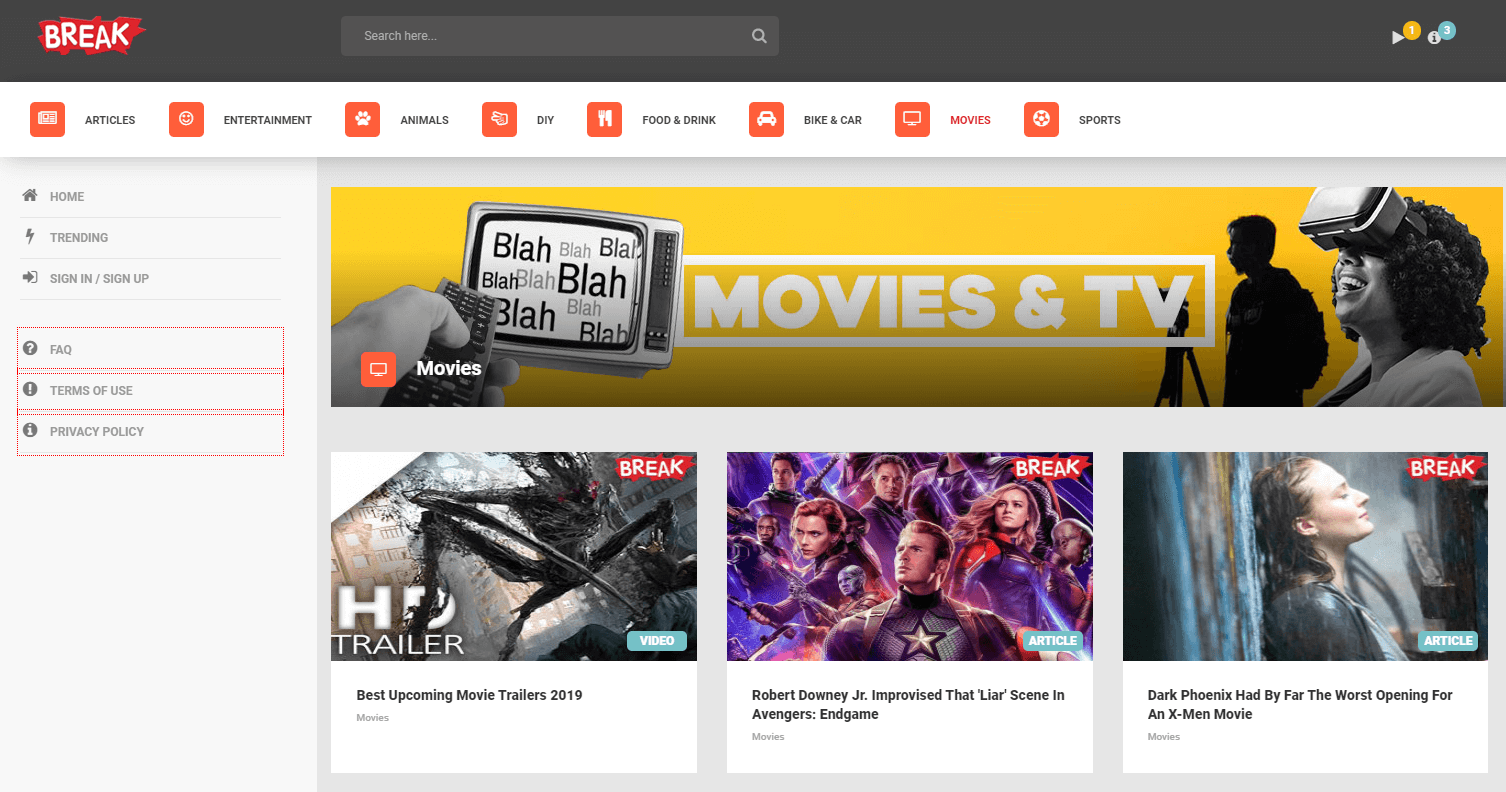Open the Animals paw icon
The width and height of the screenshot is (1506, 792).
tap(362, 119)
